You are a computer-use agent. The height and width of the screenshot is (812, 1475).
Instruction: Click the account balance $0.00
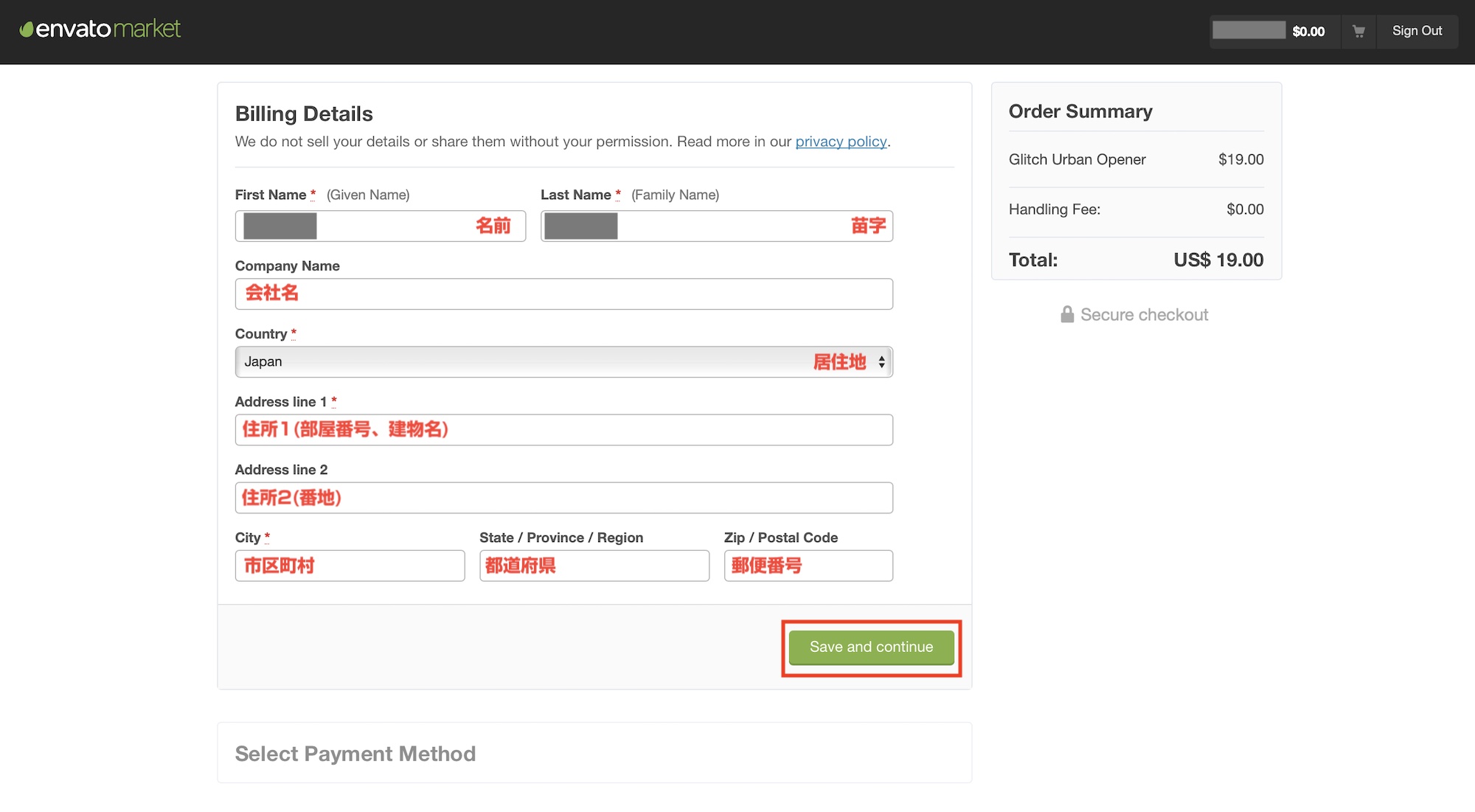(x=1308, y=32)
